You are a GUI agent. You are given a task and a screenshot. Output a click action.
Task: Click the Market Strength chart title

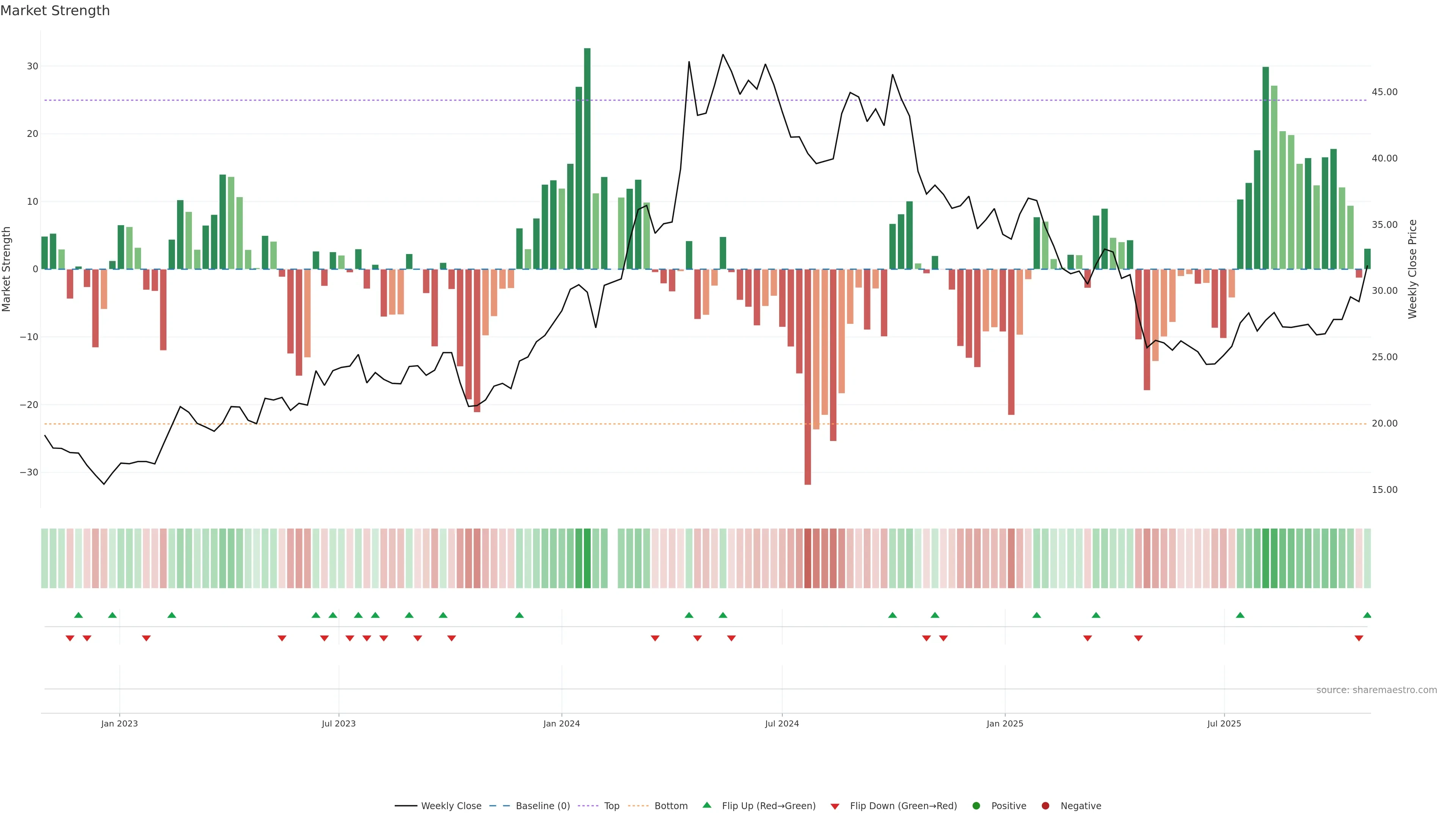click(55, 11)
